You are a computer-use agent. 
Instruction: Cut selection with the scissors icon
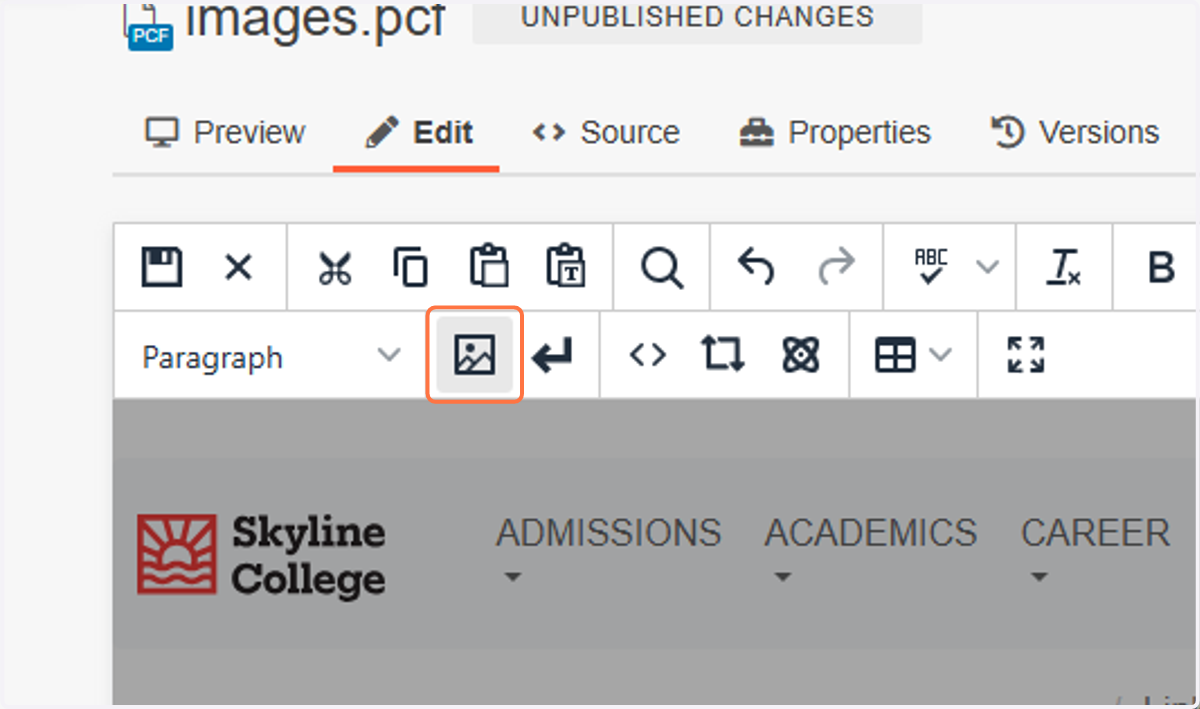click(335, 268)
